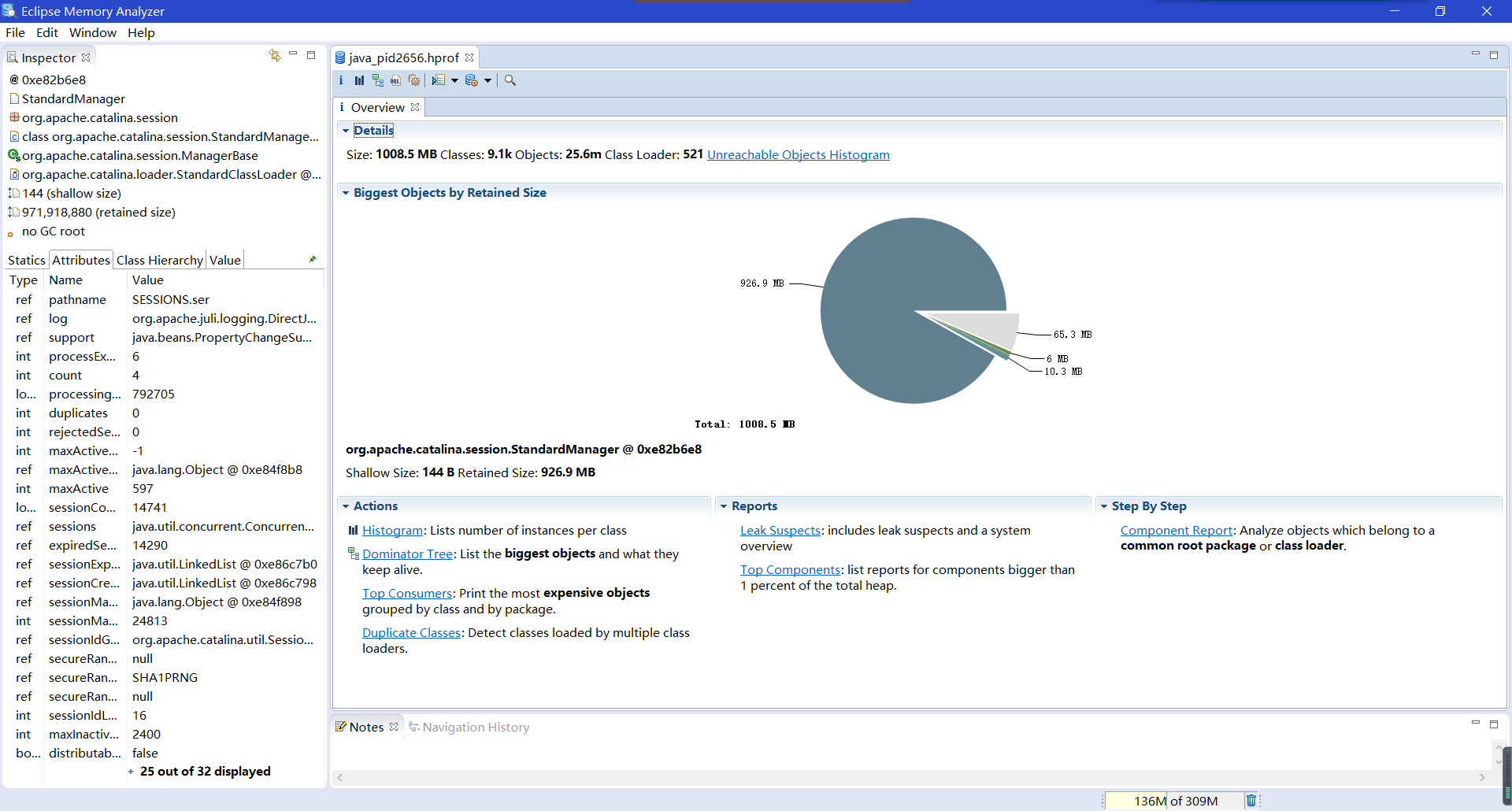The width and height of the screenshot is (1512, 811).
Task: Select the Attributes tab
Action: 81,260
